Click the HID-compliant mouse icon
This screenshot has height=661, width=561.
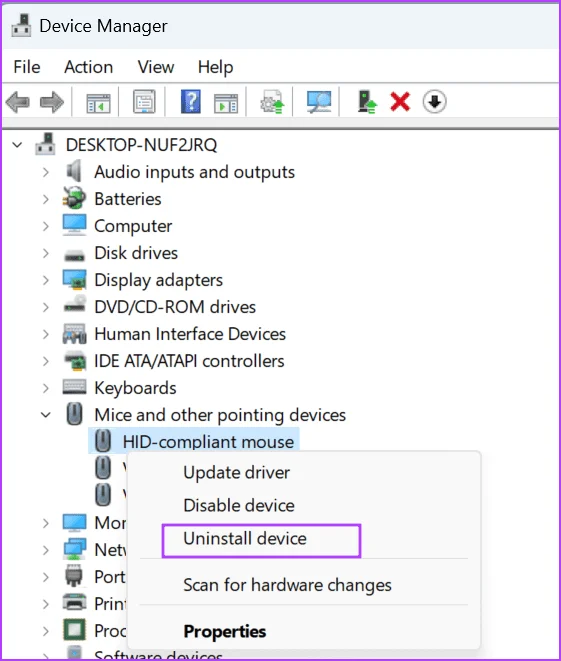102,441
